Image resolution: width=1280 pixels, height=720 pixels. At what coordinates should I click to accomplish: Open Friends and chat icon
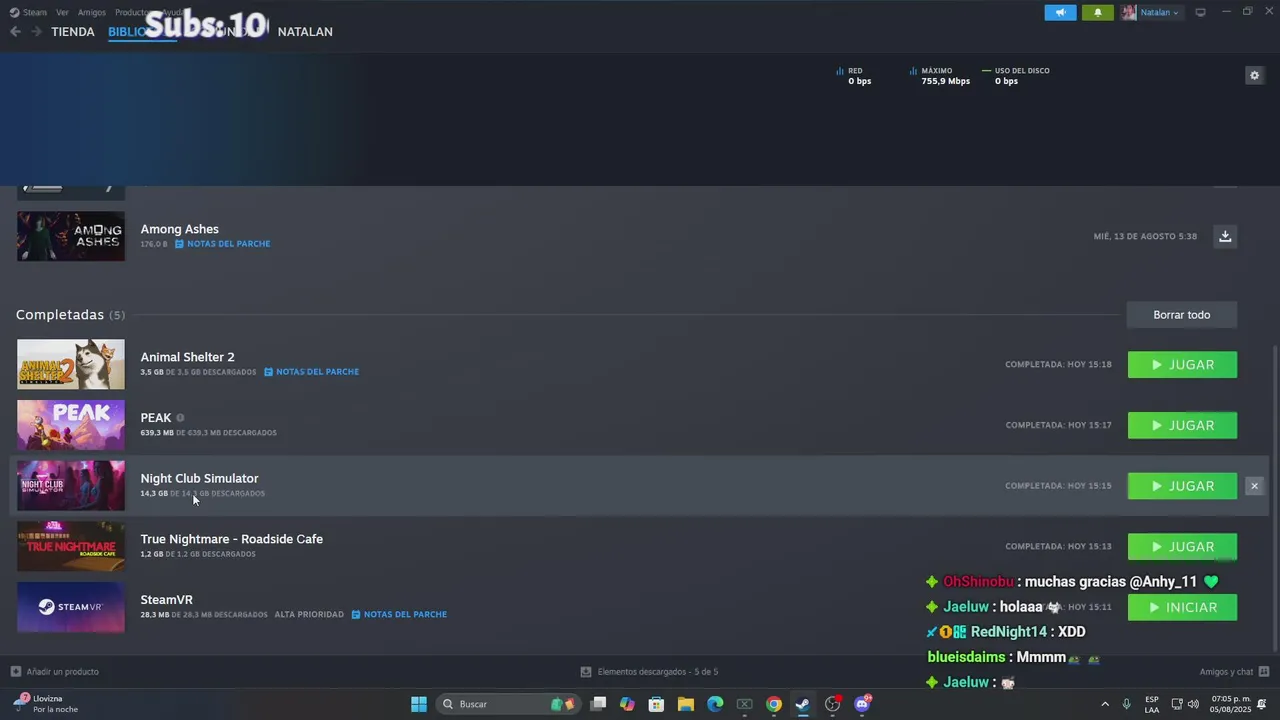coord(1264,671)
